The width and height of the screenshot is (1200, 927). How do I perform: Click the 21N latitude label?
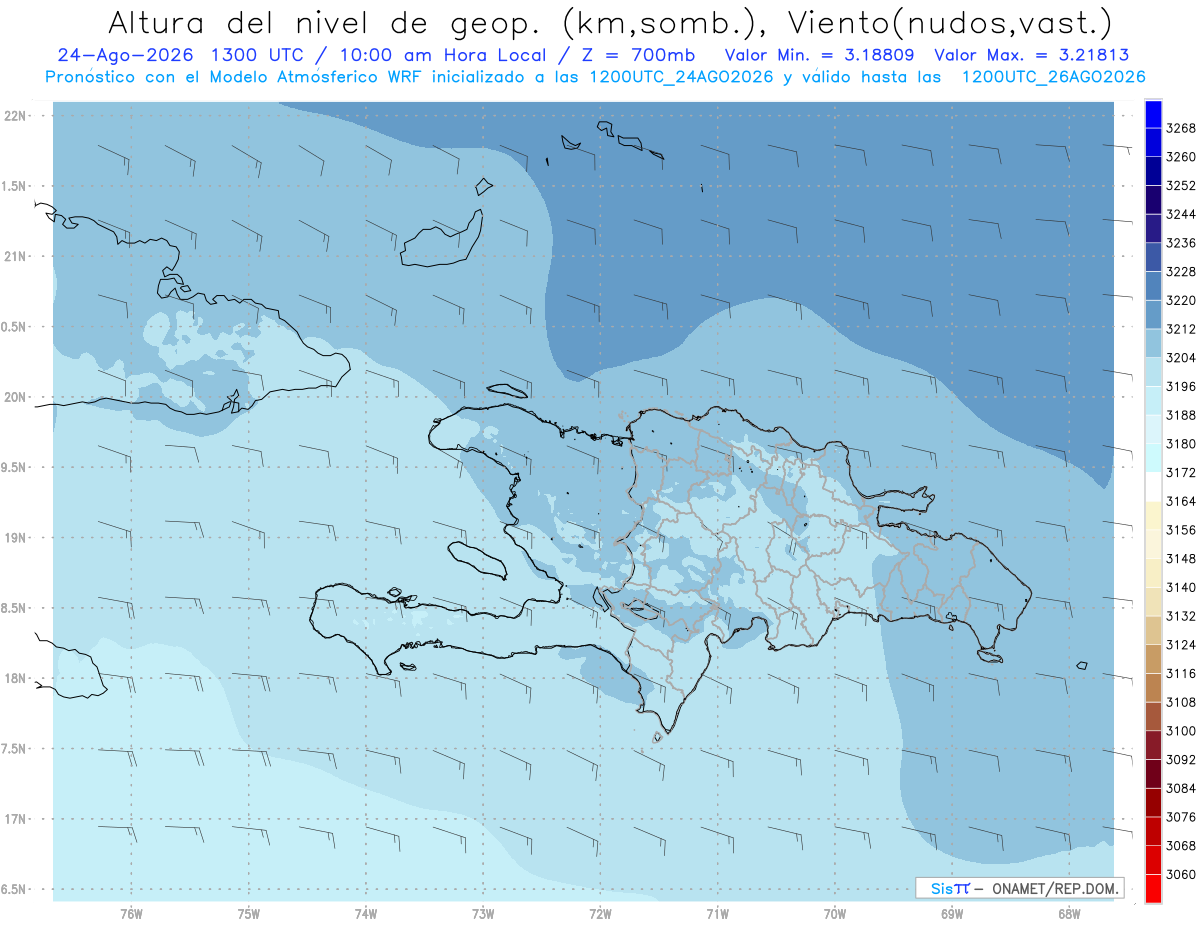[14, 256]
